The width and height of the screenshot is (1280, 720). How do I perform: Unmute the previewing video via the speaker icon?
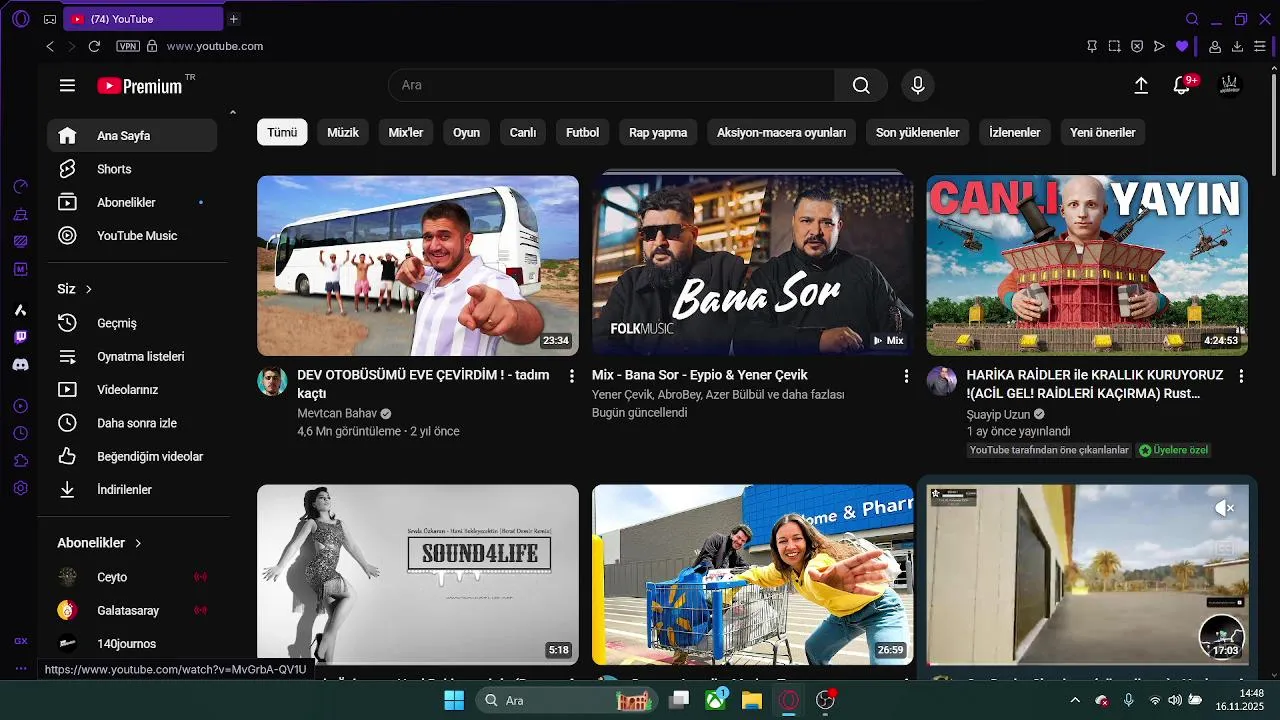point(1224,508)
